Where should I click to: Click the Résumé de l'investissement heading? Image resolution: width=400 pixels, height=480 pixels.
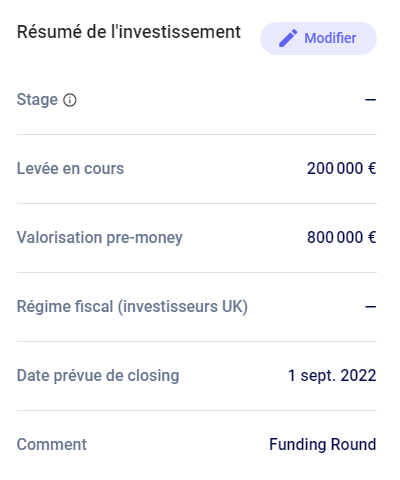(129, 32)
